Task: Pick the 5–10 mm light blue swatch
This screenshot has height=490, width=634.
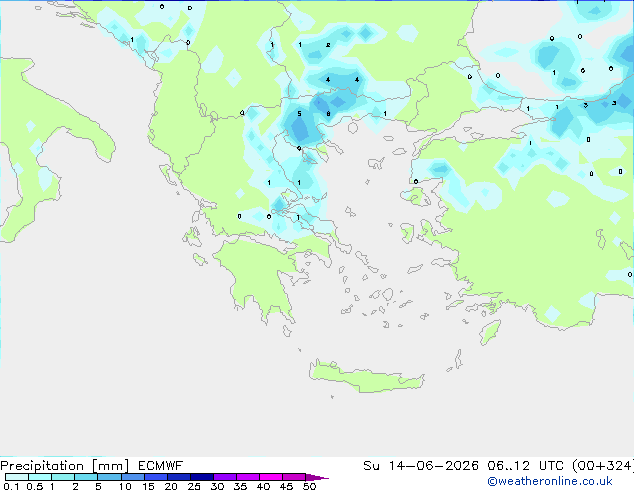Action: point(109,477)
